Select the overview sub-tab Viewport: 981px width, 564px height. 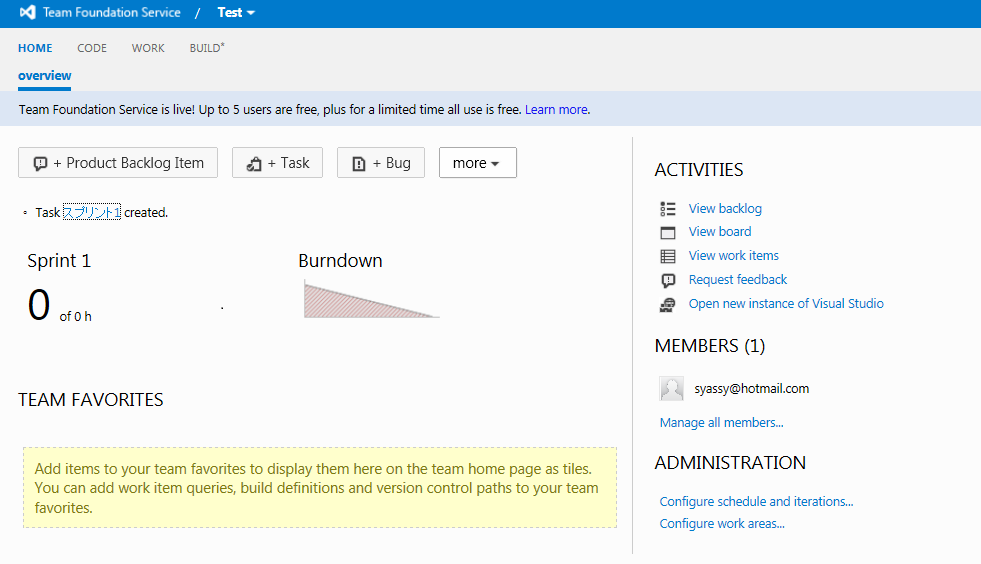pyautogui.click(x=44, y=76)
